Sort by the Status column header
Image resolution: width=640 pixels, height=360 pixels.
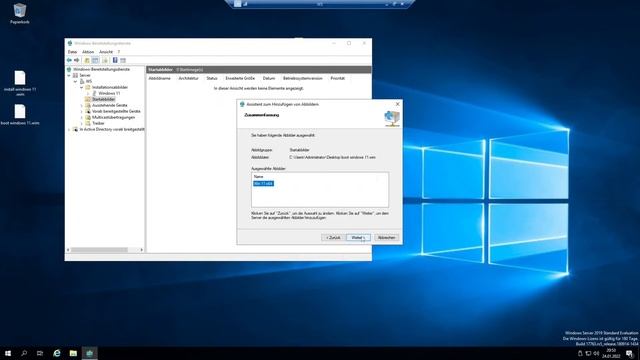tap(212, 78)
